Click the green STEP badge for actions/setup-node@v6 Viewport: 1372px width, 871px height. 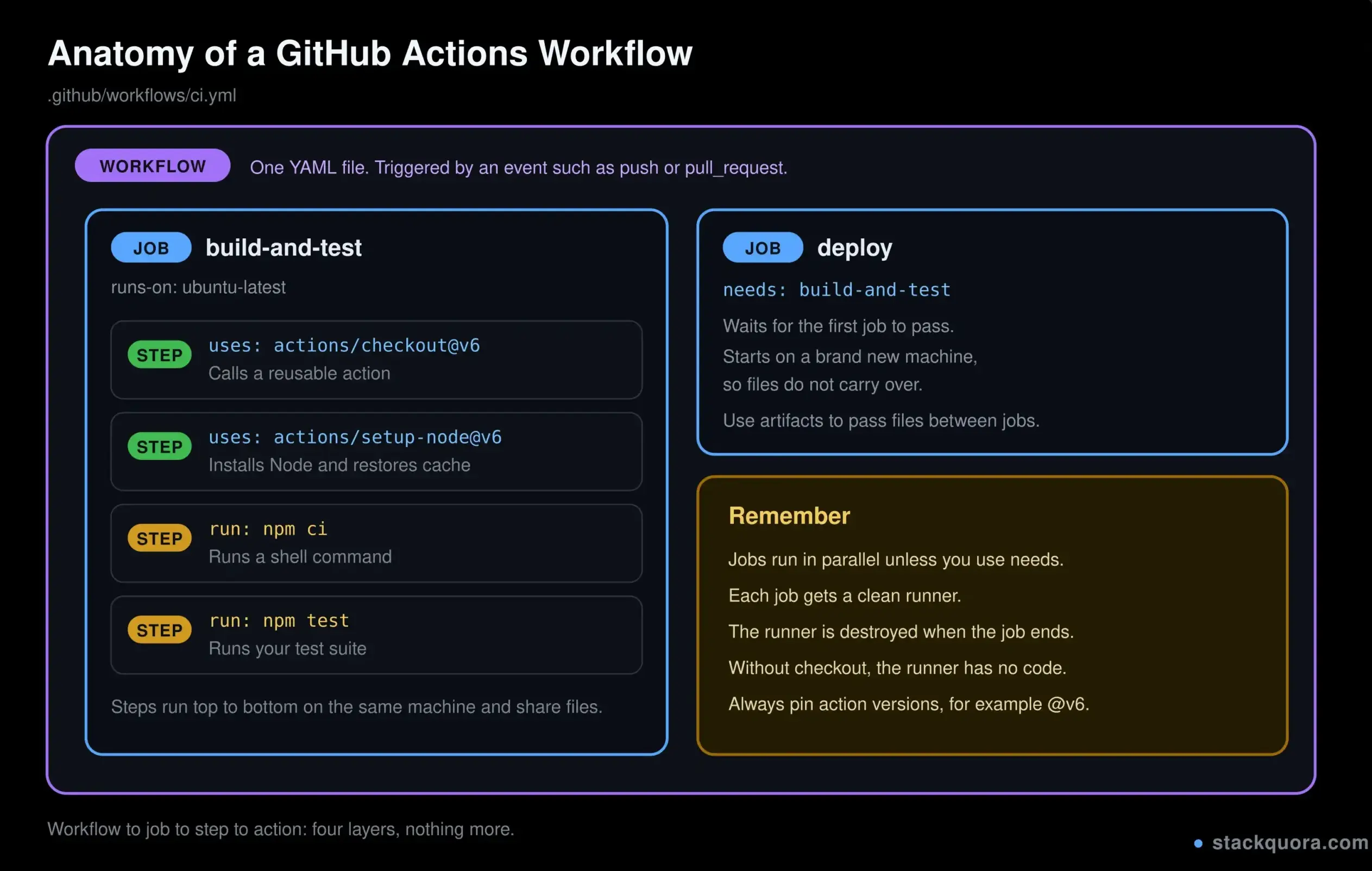click(x=160, y=446)
